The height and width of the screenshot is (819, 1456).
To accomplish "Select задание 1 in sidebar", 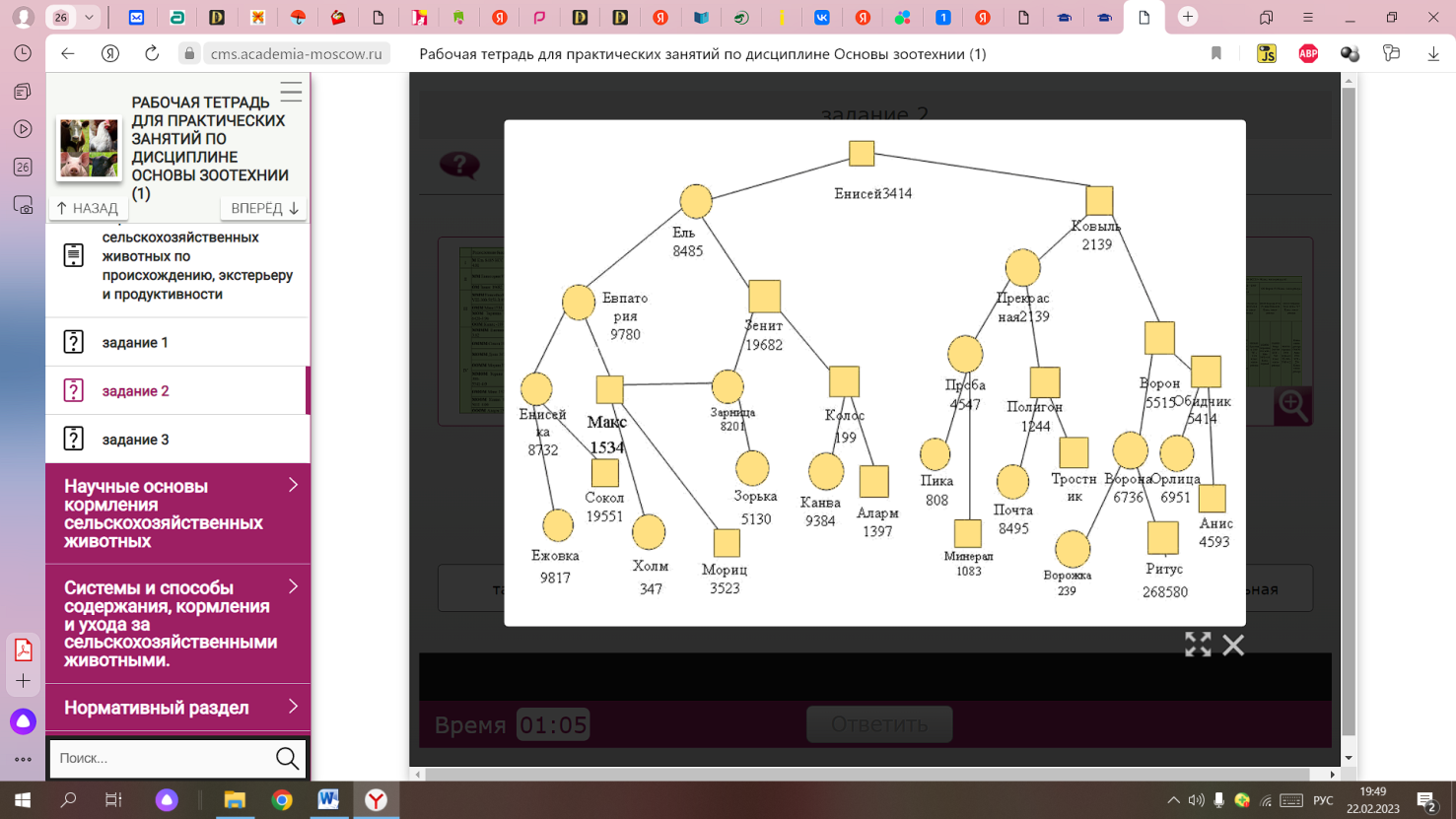I will click(135, 342).
